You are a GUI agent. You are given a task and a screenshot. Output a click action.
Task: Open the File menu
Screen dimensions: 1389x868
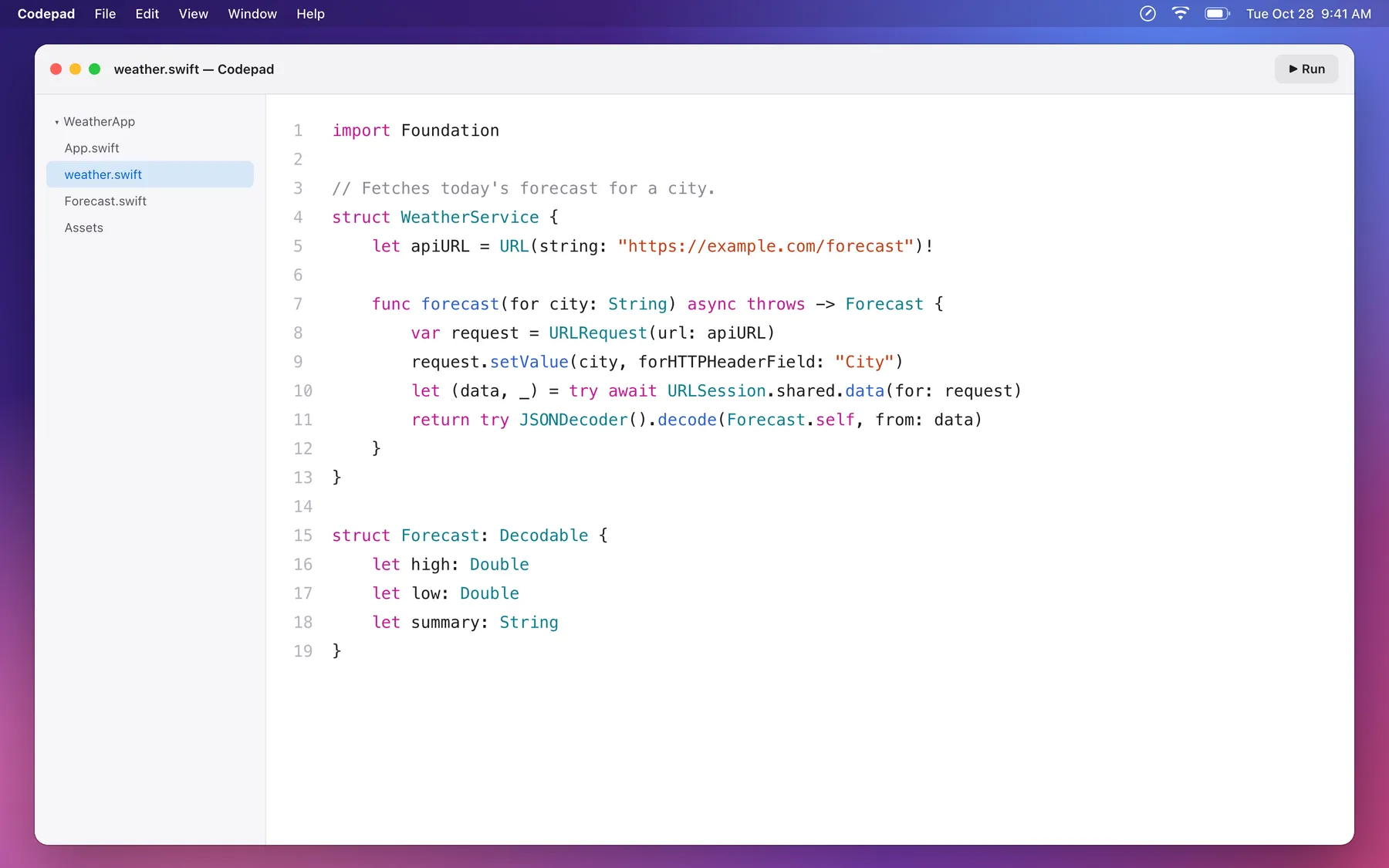coord(105,14)
